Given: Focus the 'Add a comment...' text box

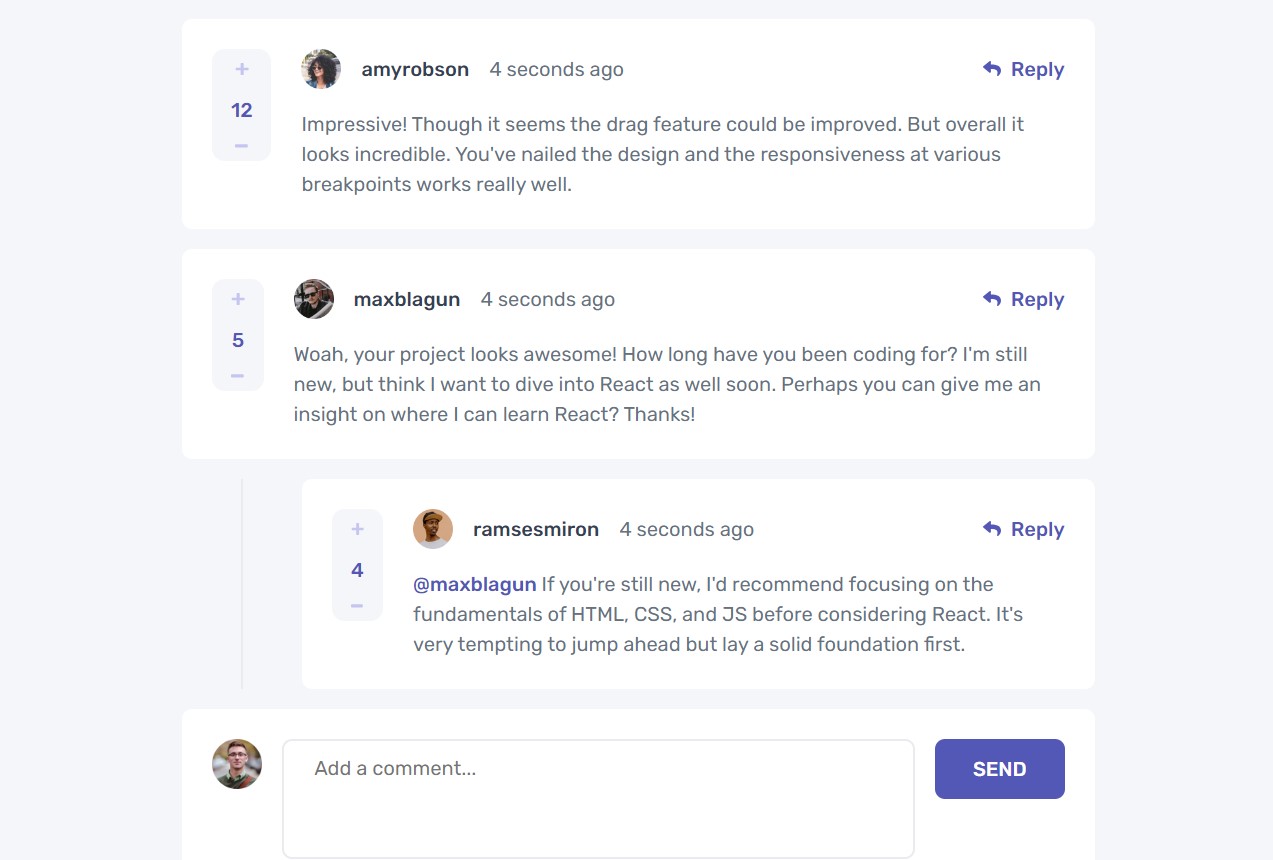Looking at the screenshot, I should pyautogui.click(x=598, y=798).
